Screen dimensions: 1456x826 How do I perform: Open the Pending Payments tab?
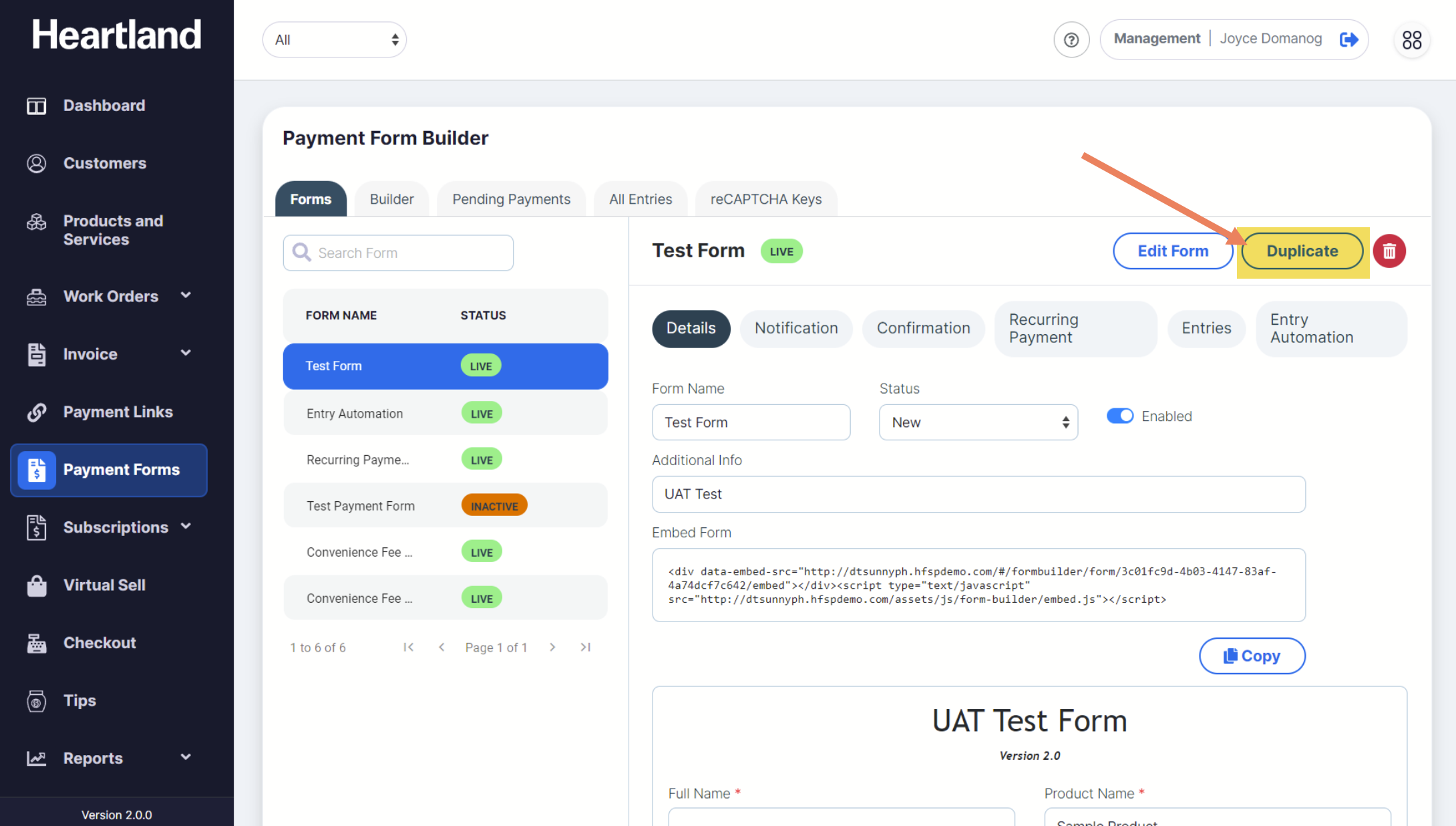tap(512, 199)
